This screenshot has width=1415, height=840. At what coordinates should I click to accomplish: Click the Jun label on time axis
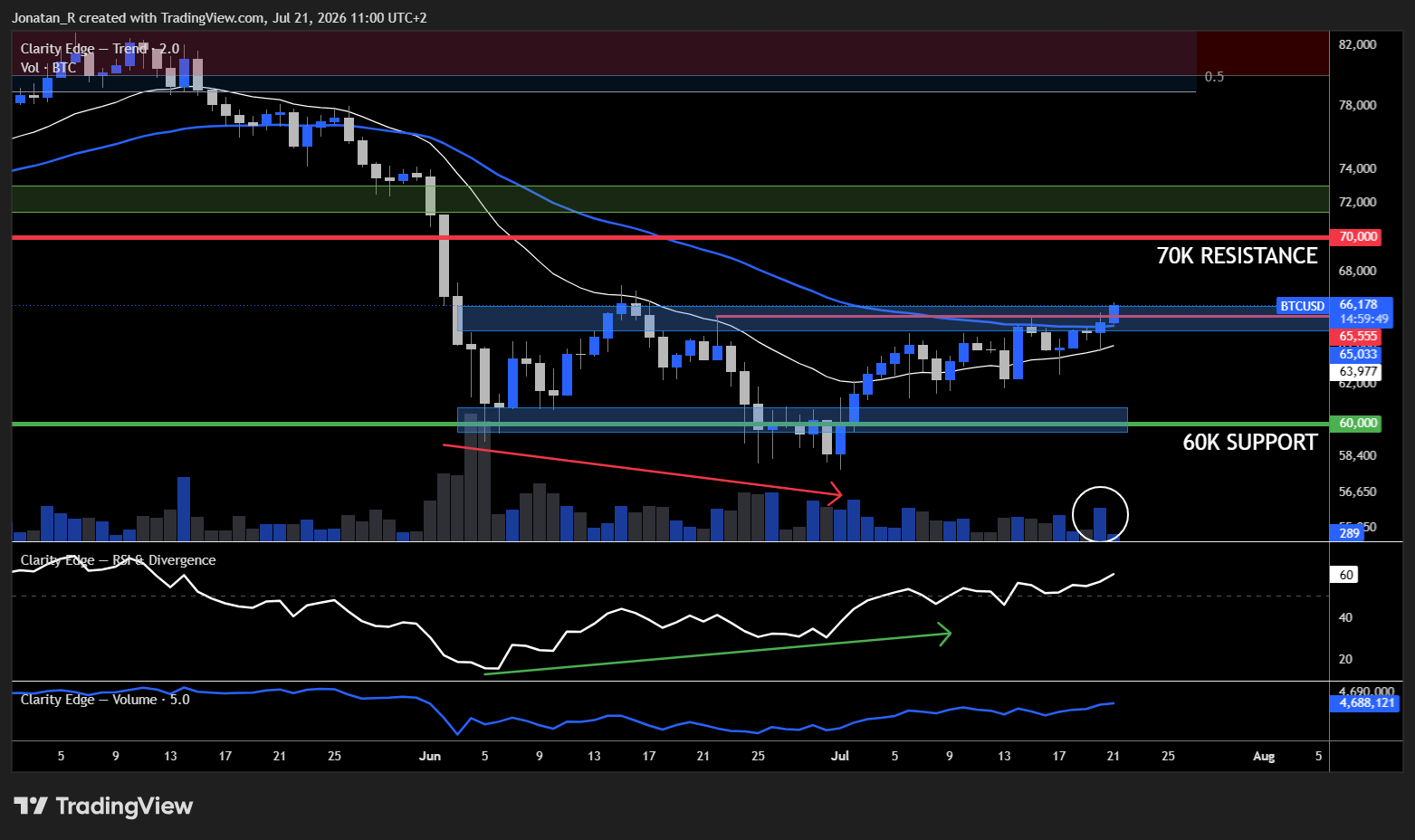click(430, 756)
